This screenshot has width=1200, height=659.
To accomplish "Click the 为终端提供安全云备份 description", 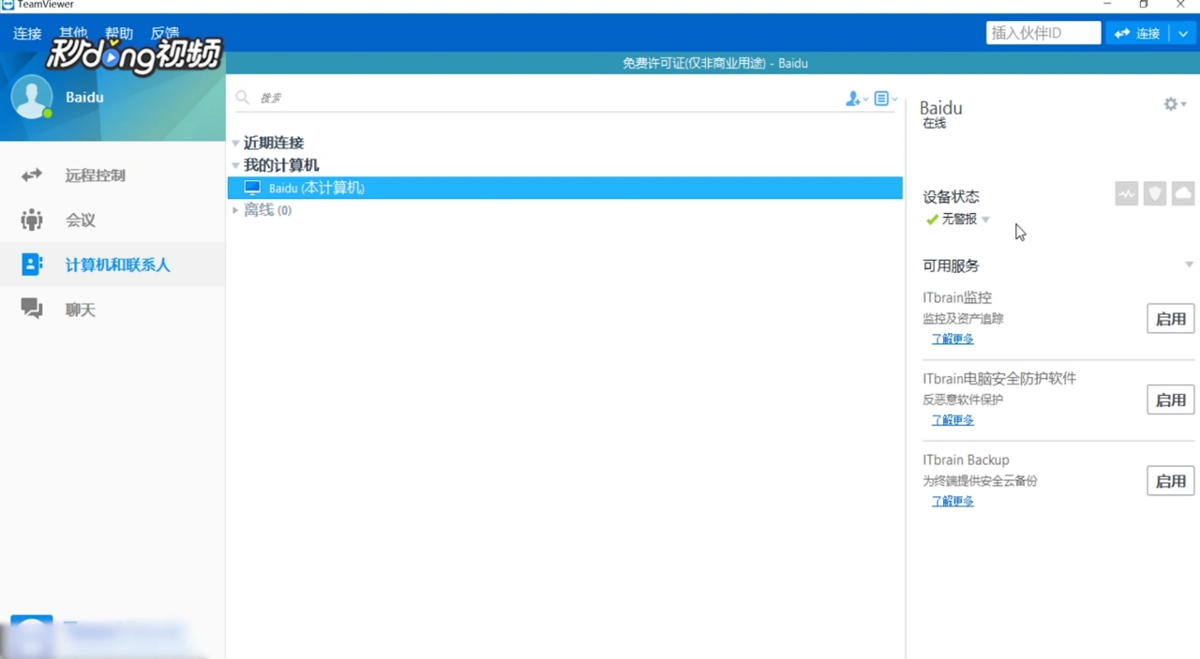I will pos(979,481).
